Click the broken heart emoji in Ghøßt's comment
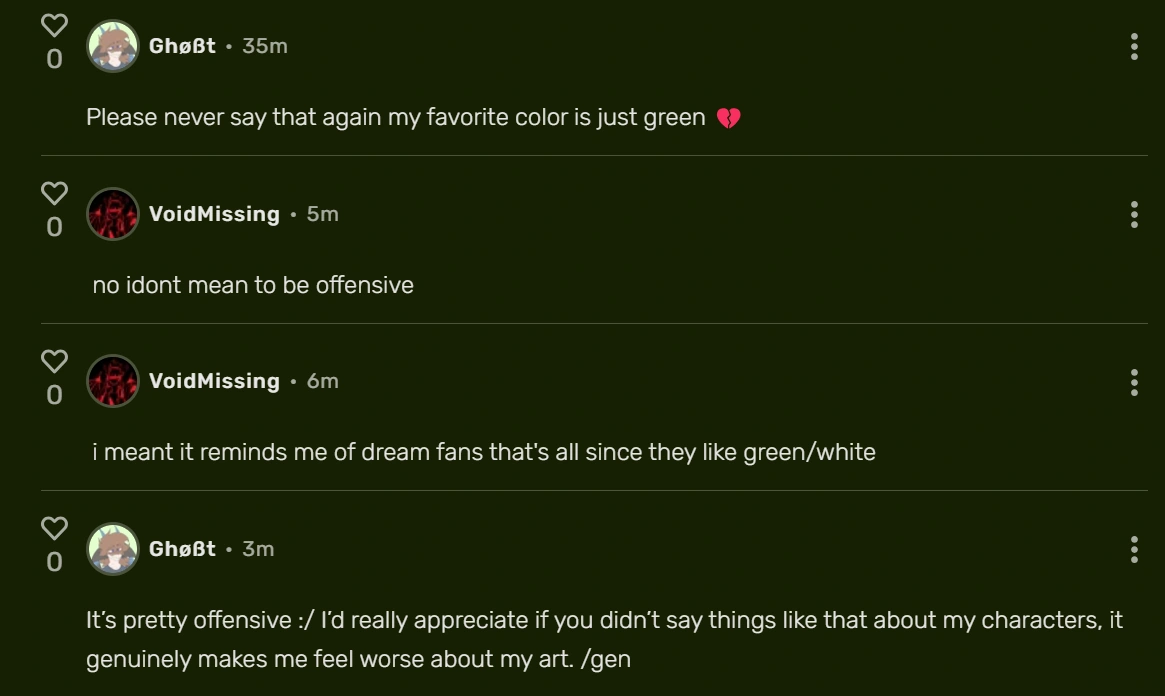The width and height of the screenshot is (1165, 696). (729, 116)
